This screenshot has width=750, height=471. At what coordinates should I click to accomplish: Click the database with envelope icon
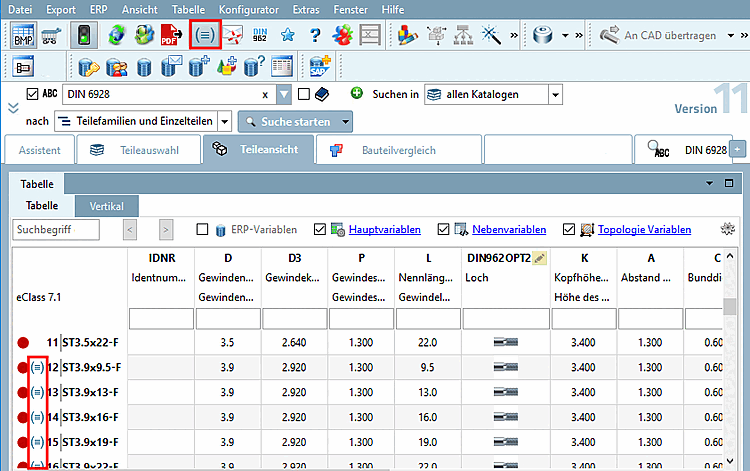171,66
